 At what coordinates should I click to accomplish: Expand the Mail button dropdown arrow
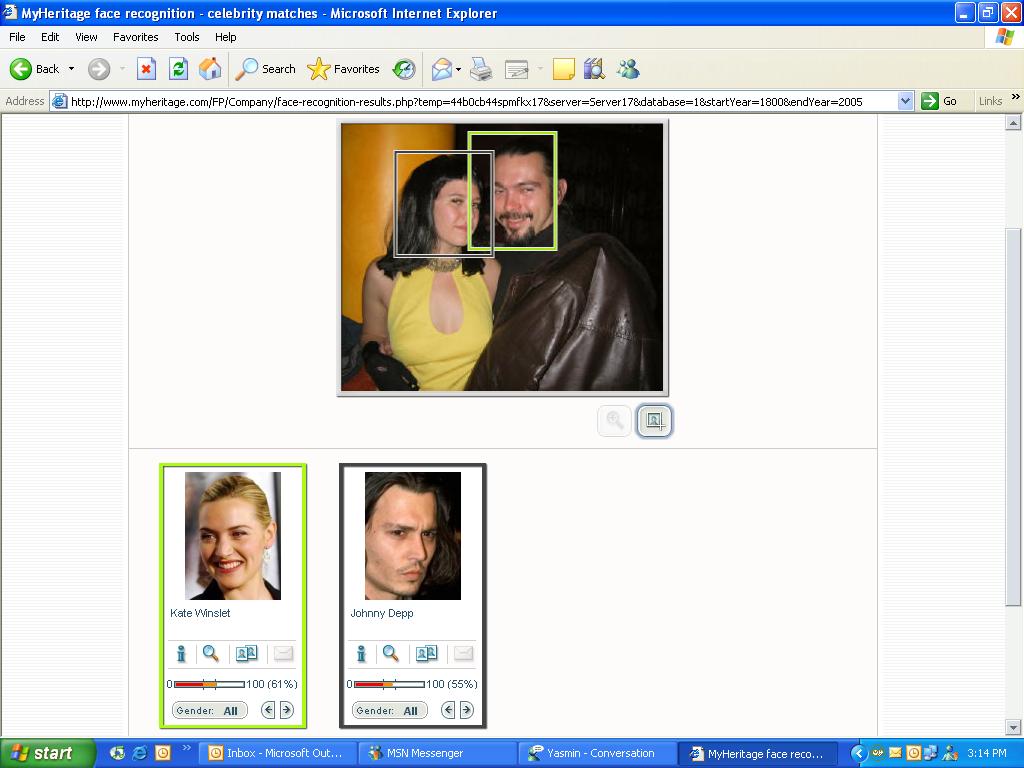458,69
